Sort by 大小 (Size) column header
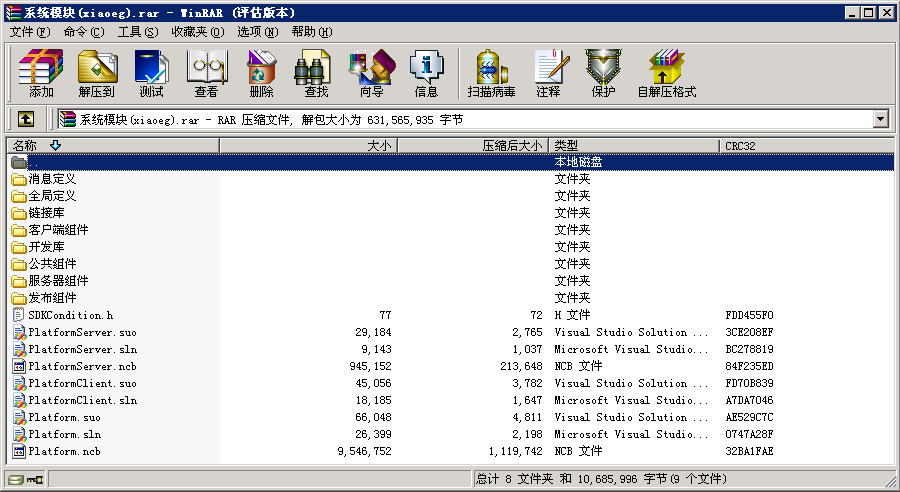 pos(379,146)
